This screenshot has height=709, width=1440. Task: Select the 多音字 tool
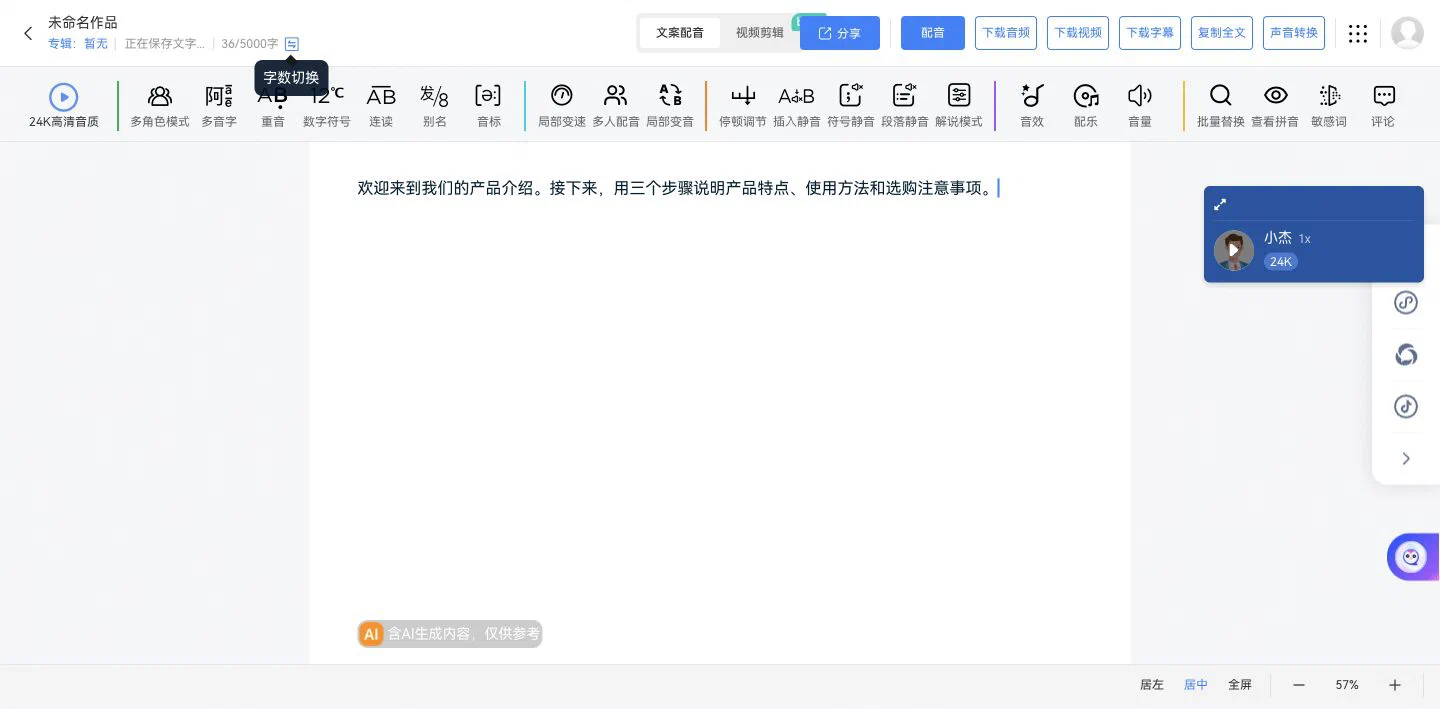pos(219,106)
